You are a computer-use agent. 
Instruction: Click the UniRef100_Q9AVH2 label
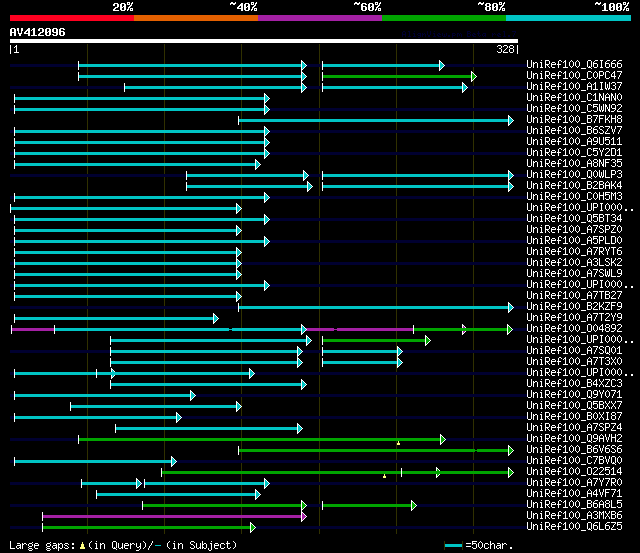point(574,439)
